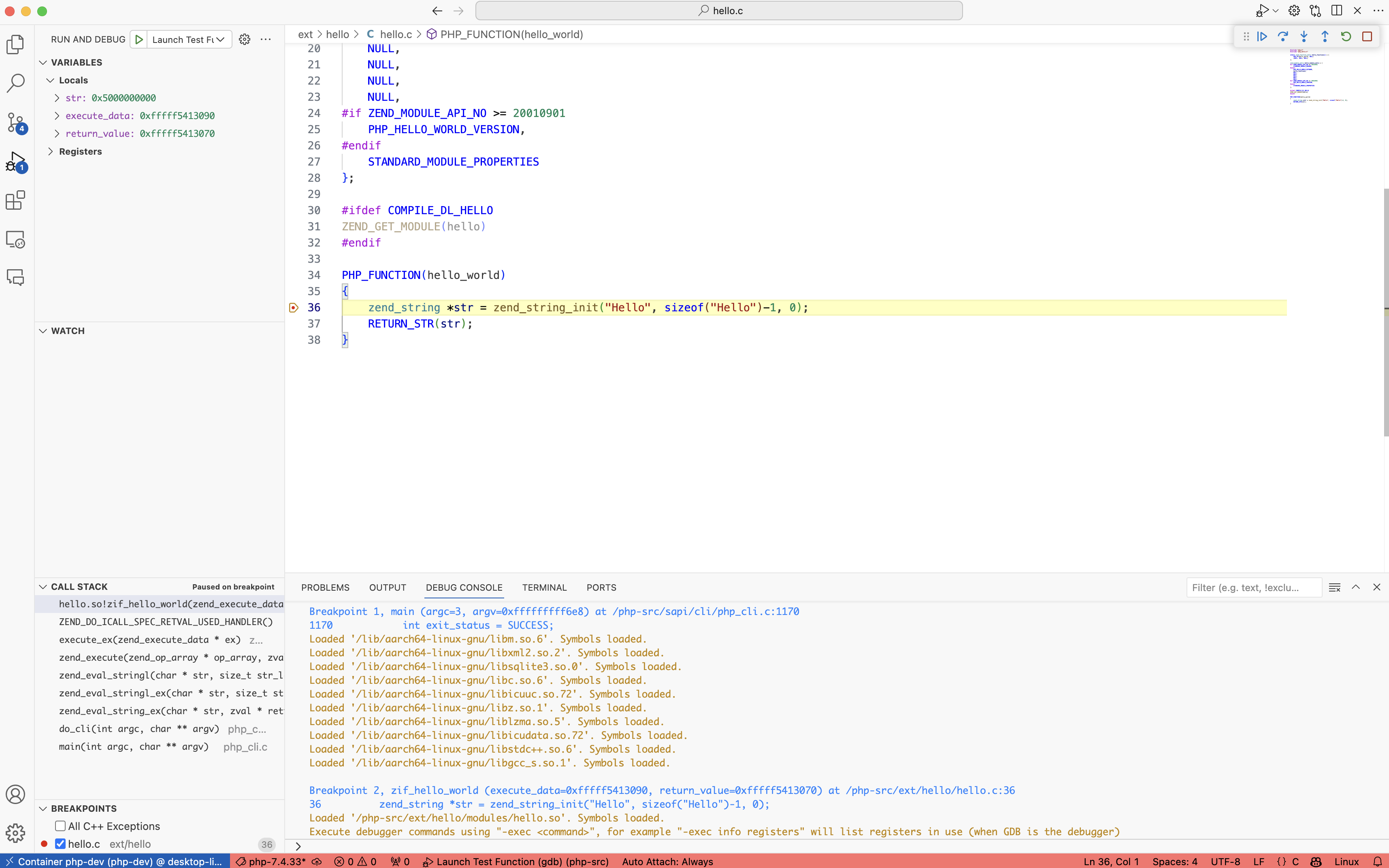Open the Explorer view in activity bar
The image size is (1389, 868).
15,44
